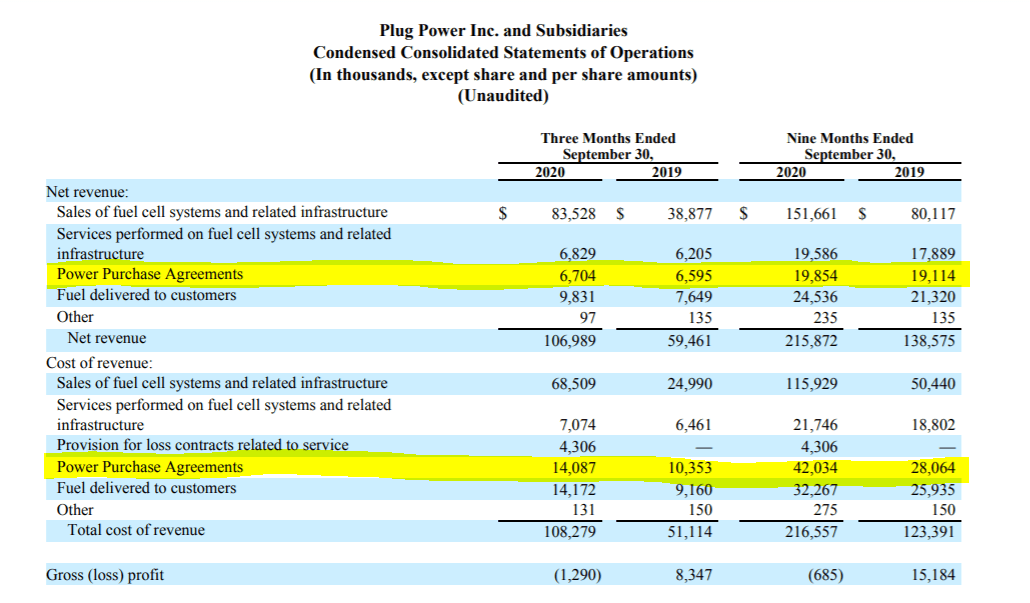
Task: Click fuel delivered cost 32,267
Action: [x=815, y=489]
